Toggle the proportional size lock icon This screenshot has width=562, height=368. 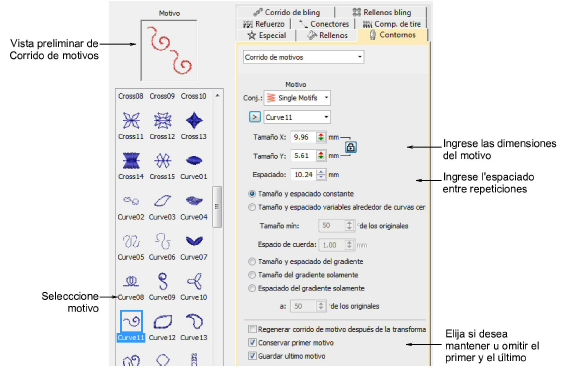point(351,147)
